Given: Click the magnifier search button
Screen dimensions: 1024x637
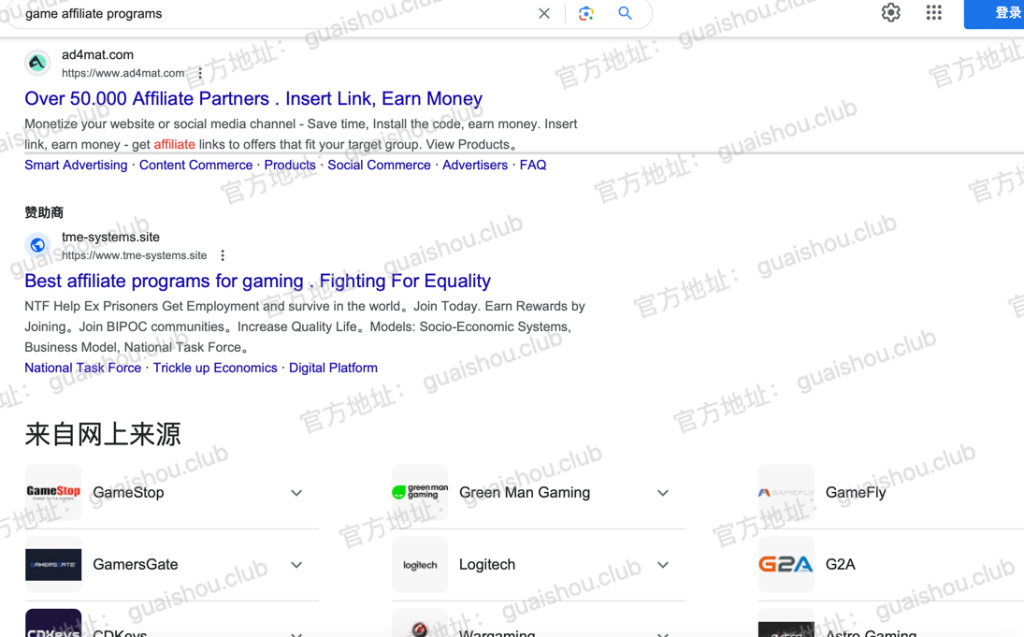Looking at the screenshot, I should 625,13.
